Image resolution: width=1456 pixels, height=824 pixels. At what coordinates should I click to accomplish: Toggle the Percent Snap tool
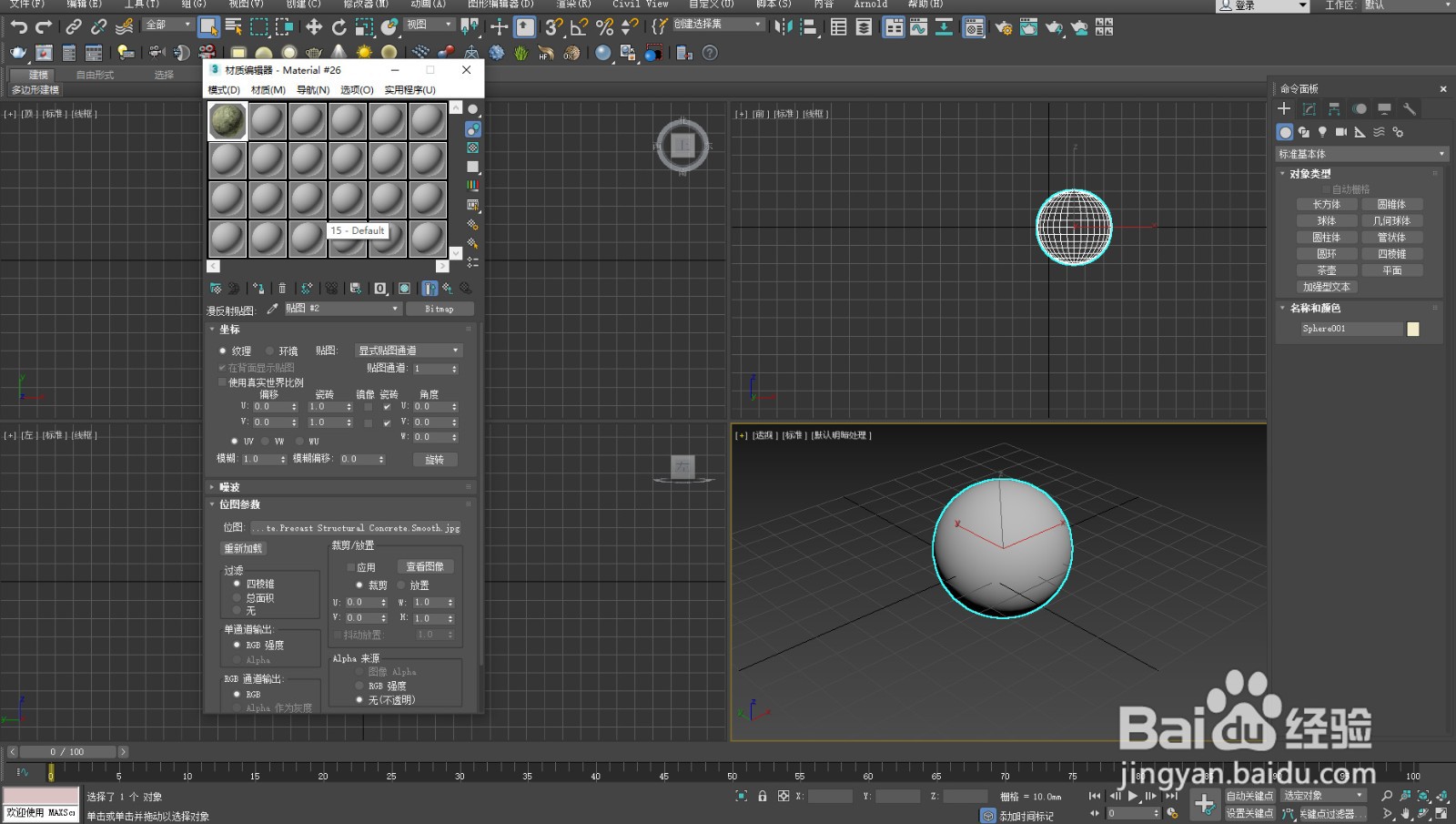(x=604, y=27)
